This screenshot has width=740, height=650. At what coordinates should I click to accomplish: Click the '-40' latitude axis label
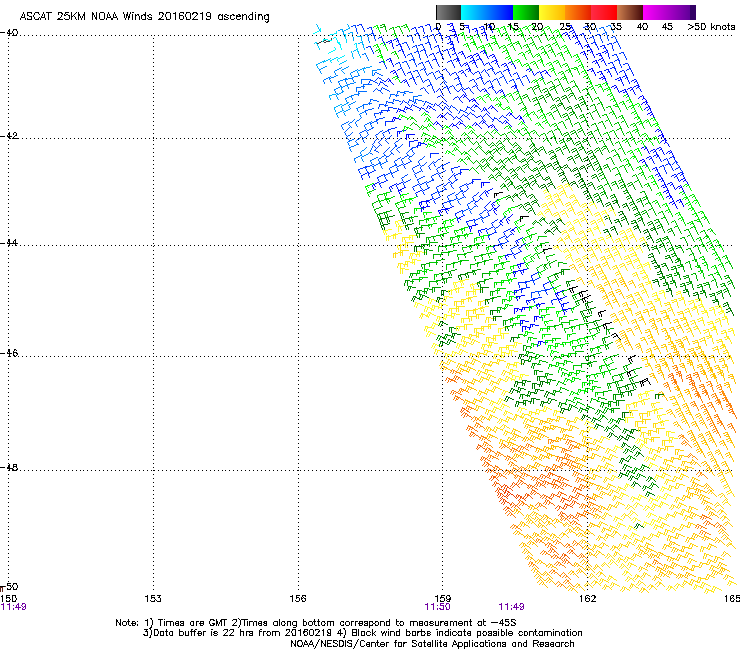point(9,33)
